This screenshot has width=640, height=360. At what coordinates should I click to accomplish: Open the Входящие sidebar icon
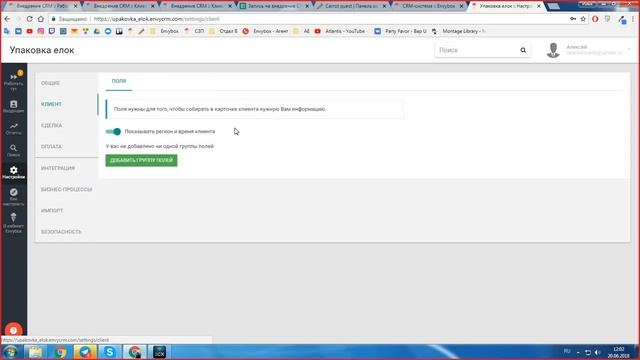[x=13, y=107]
